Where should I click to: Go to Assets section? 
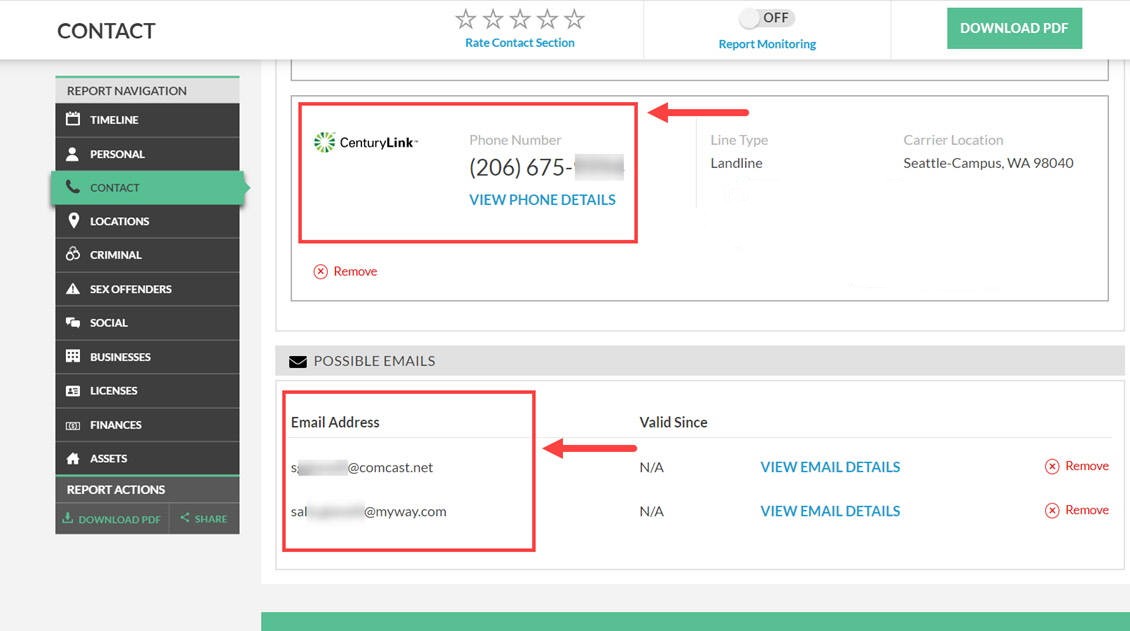147,458
